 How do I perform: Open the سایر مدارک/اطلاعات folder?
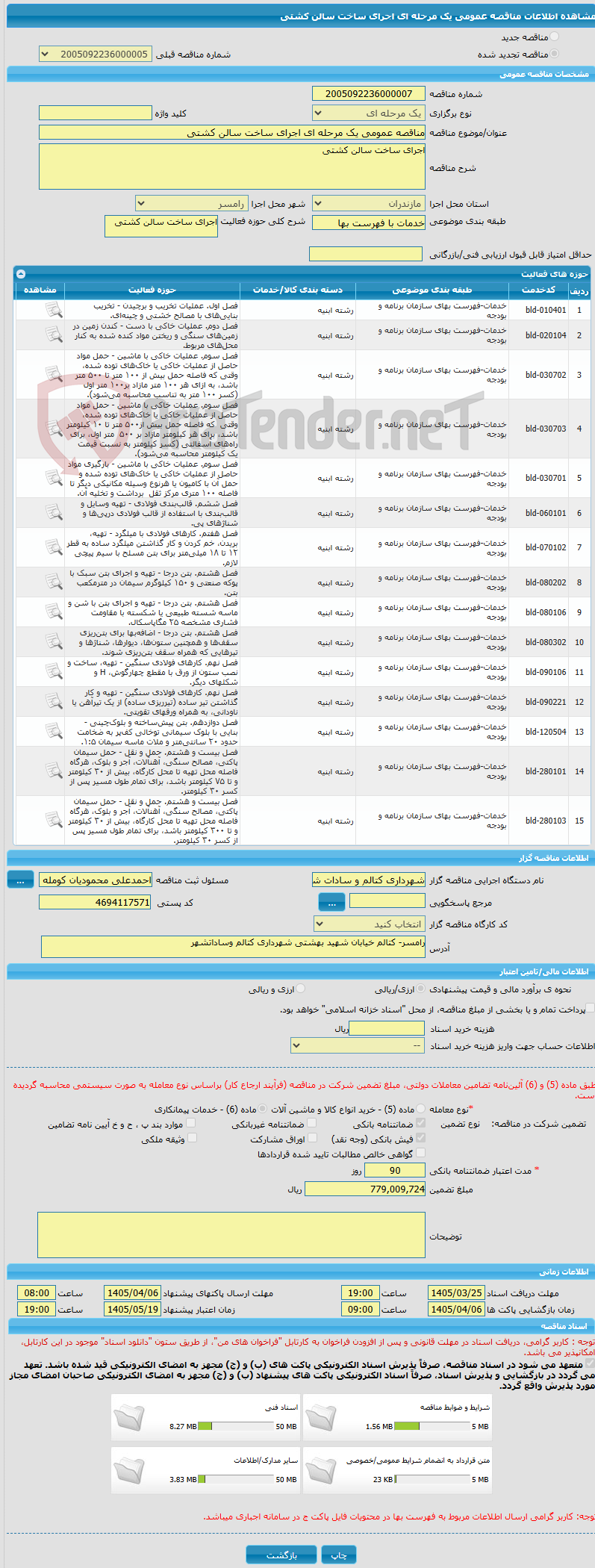coord(128,1469)
